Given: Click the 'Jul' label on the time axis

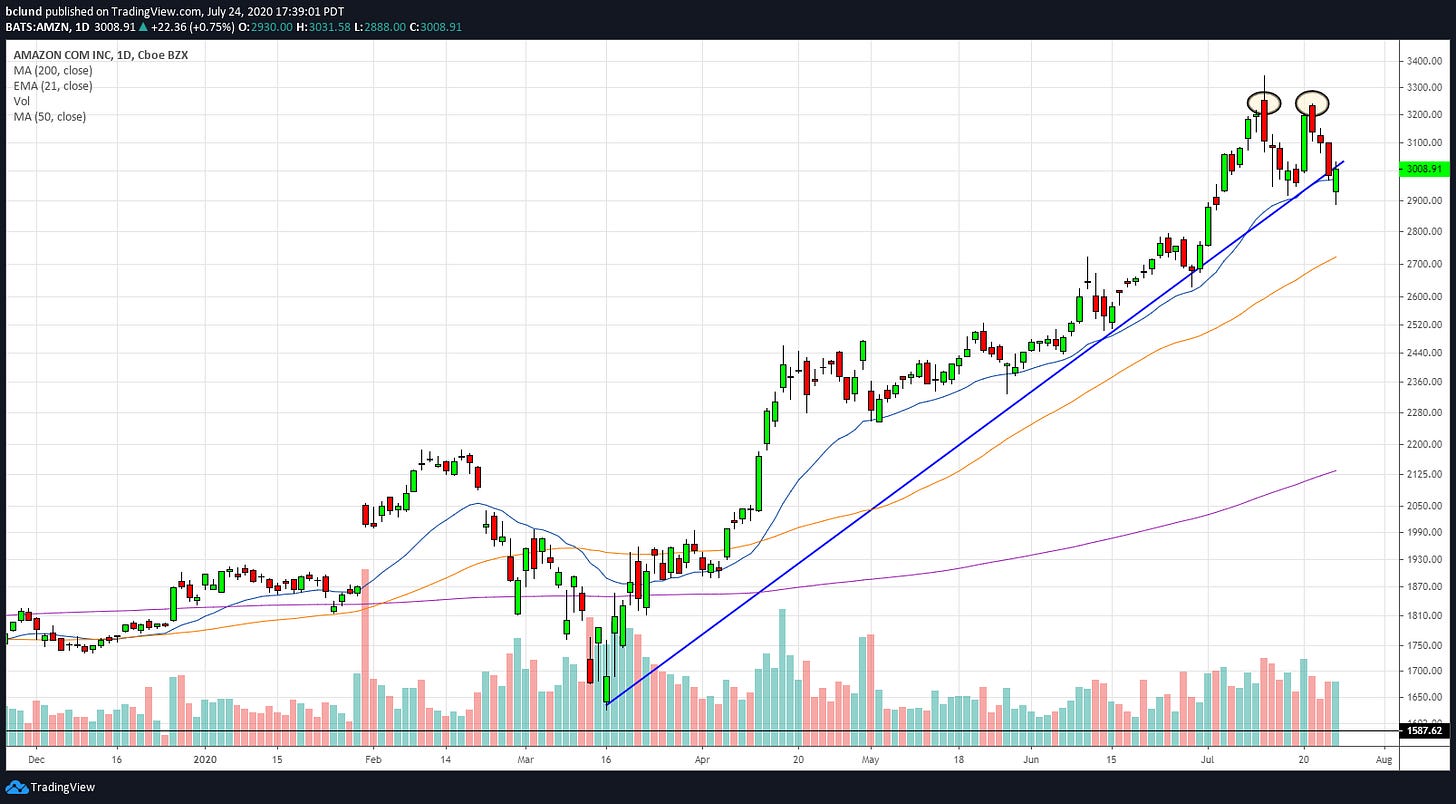Looking at the screenshot, I should pos(1207,760).
